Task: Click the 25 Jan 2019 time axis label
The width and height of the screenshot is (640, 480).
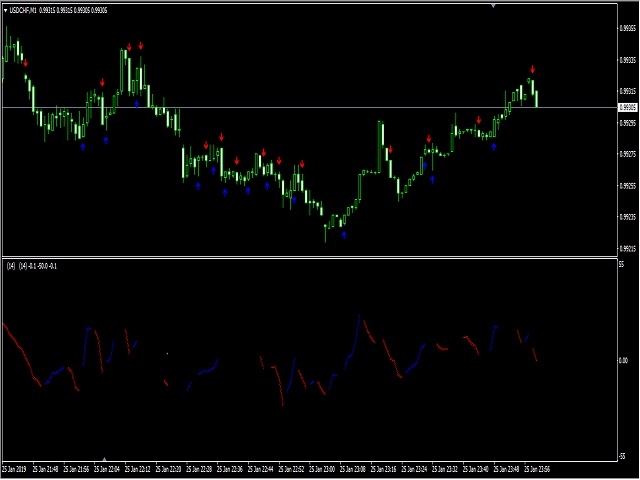Action: [14, 469]
